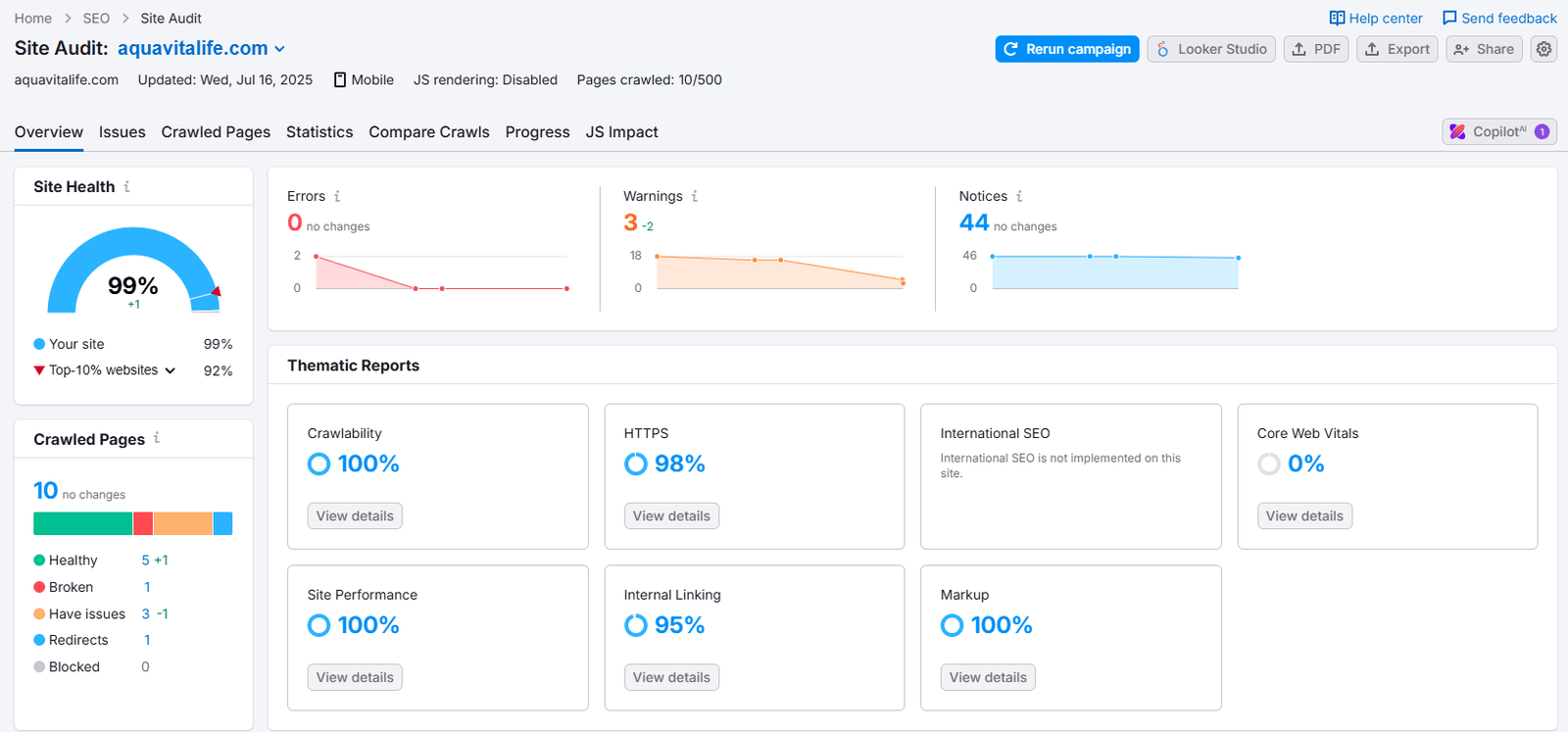1568x732 pixels.
Task: Click the Site Health gauge chart
Action: (x=134, y=270)
